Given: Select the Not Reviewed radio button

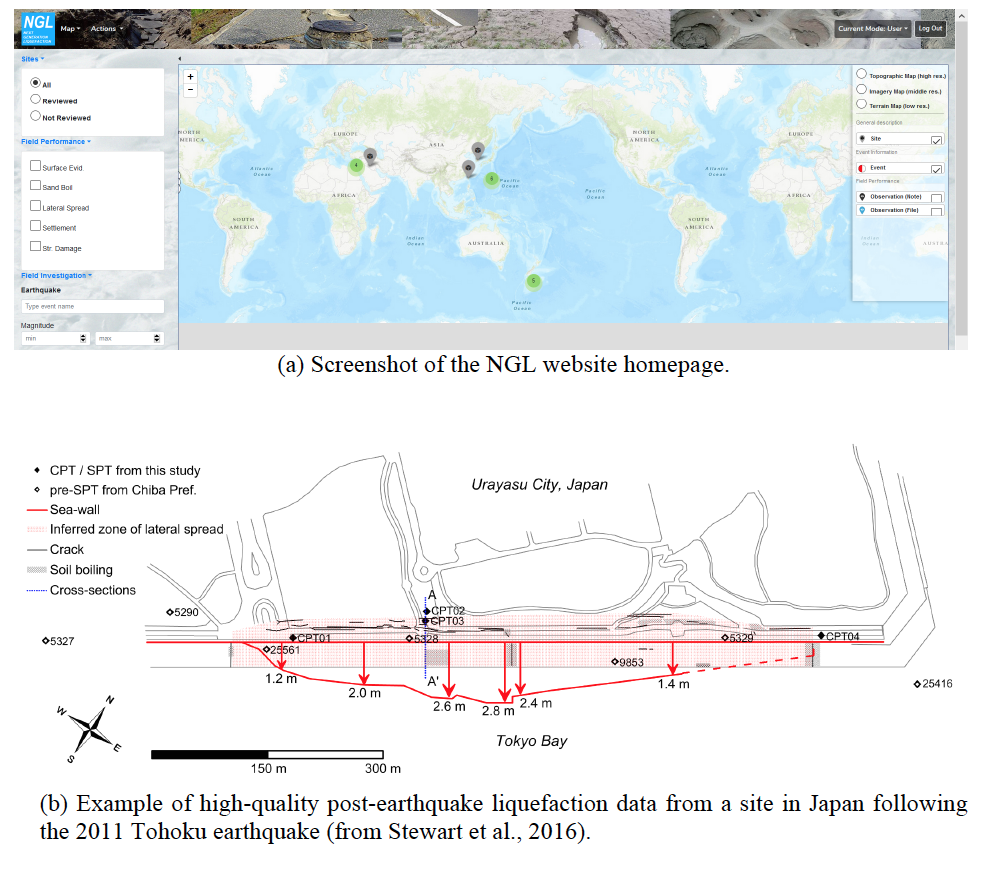Looking at the screenshot, I should click(x=36, y=116).
